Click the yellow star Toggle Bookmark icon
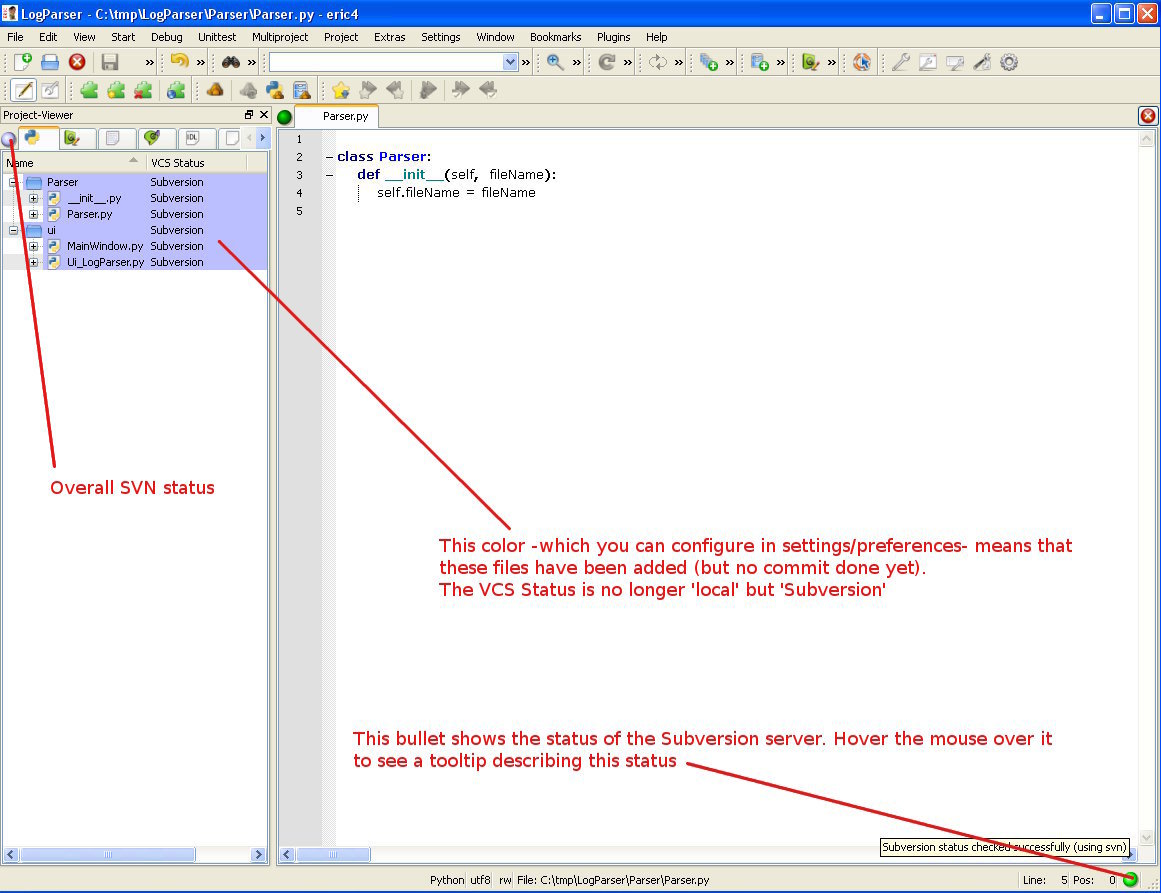Screen dimensions: 1161x893 (340, 90)
